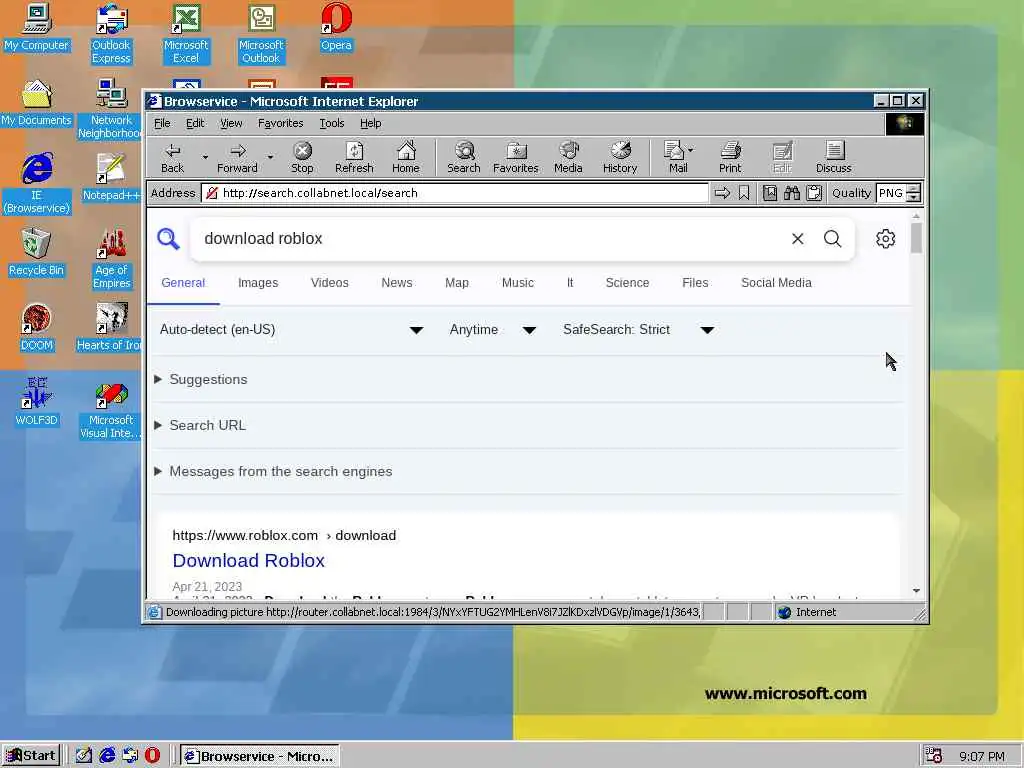
Task: Print the page using Print icon
Action: tap(730, 158)
